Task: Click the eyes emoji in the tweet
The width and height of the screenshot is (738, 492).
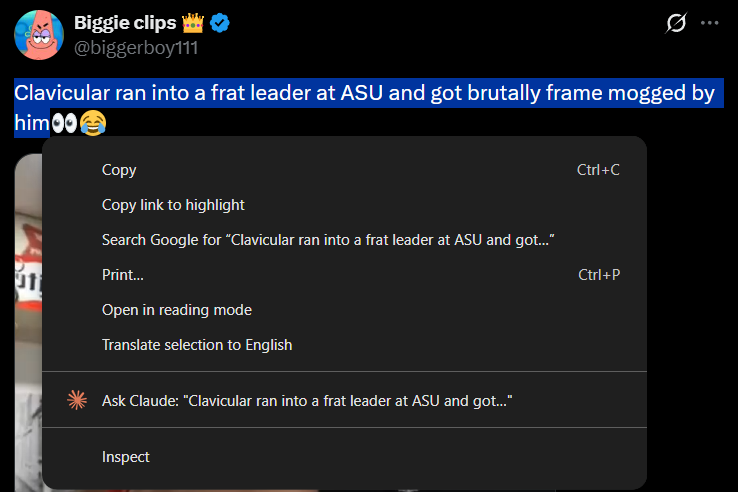Action: (x=64, y=124)
